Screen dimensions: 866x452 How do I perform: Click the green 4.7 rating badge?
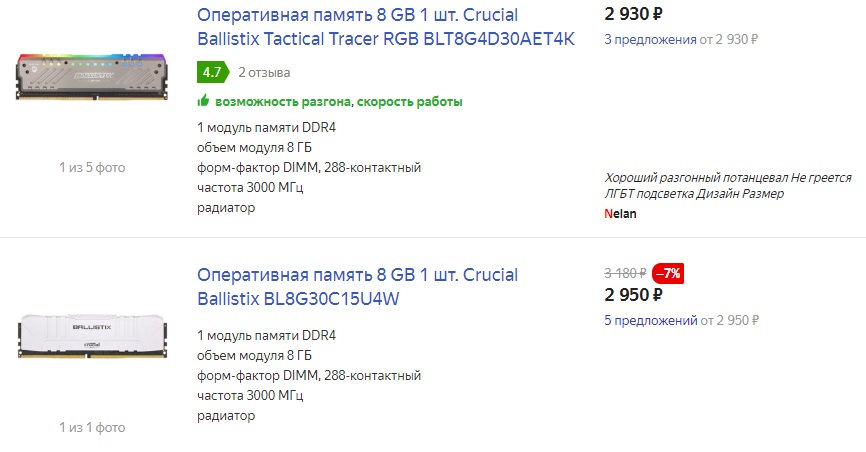tap(211, 73)
